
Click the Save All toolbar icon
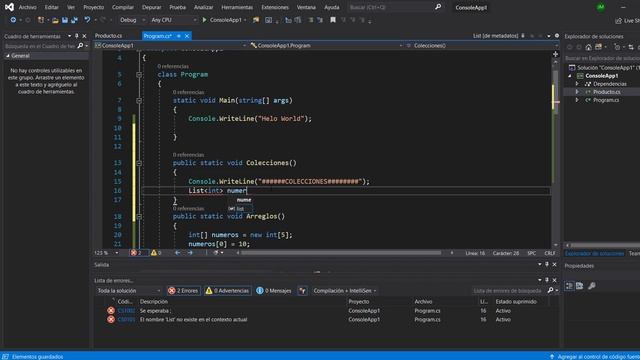click(74, 20)
